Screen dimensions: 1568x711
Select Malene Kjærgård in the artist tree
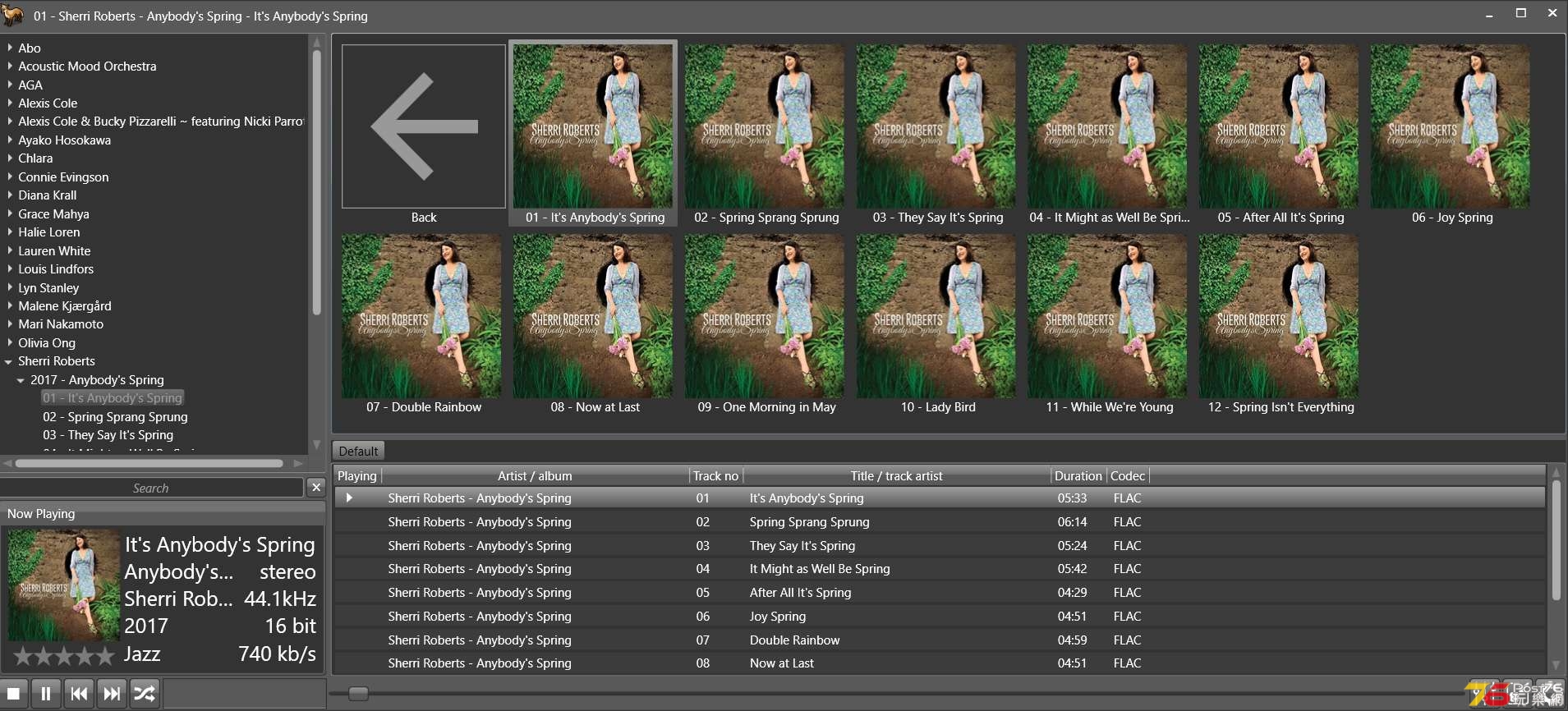(x=65, y=305)
